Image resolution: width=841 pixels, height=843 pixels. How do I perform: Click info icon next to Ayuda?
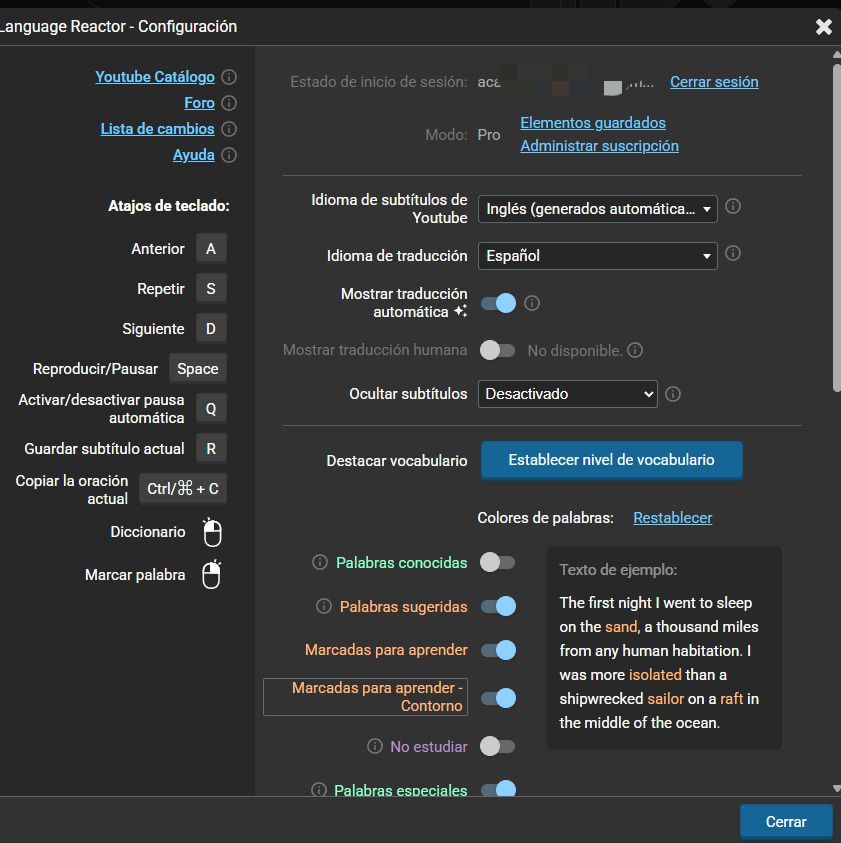click(229, 155)
